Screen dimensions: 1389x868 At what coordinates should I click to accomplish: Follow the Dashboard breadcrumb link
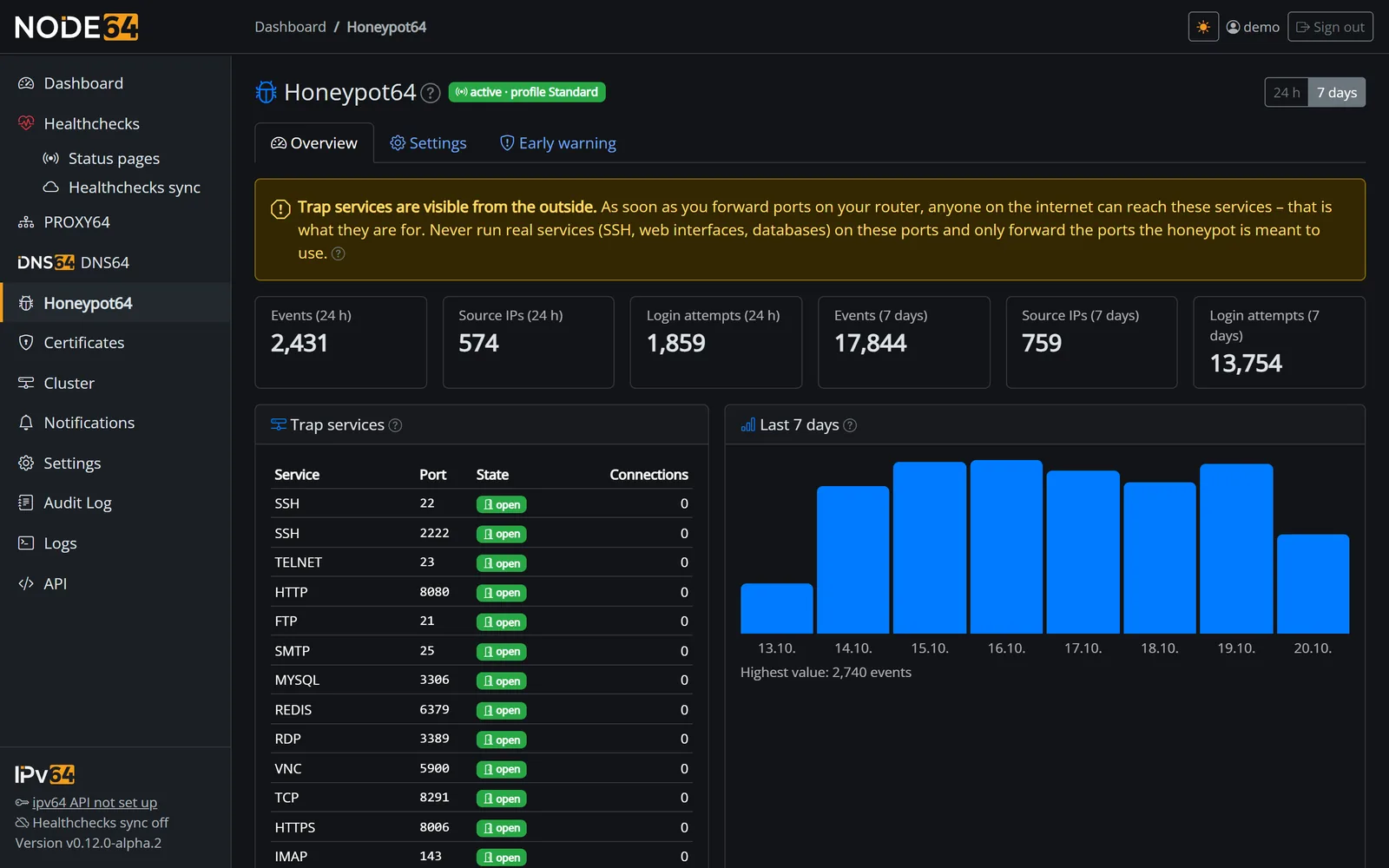click(290, 27)
